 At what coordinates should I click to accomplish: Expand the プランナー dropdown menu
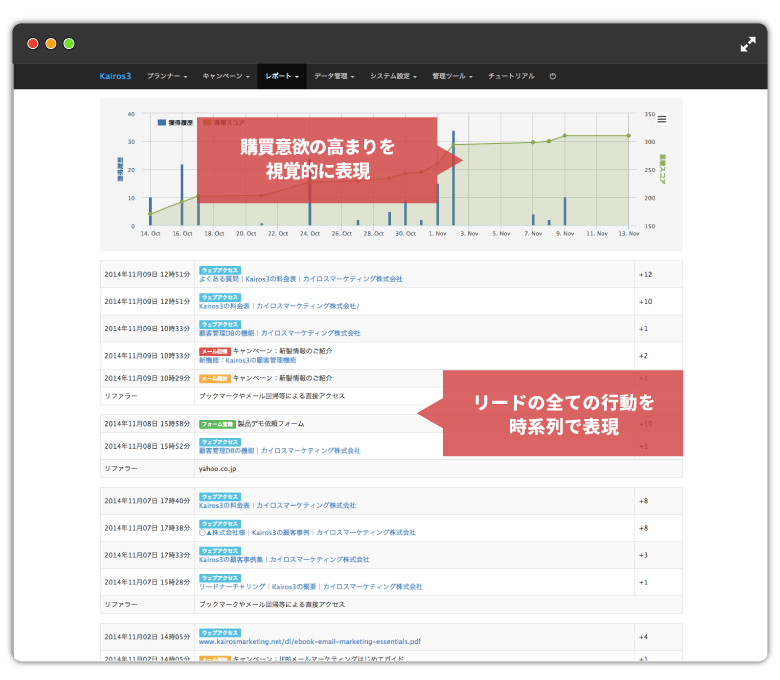pos(167,76)
